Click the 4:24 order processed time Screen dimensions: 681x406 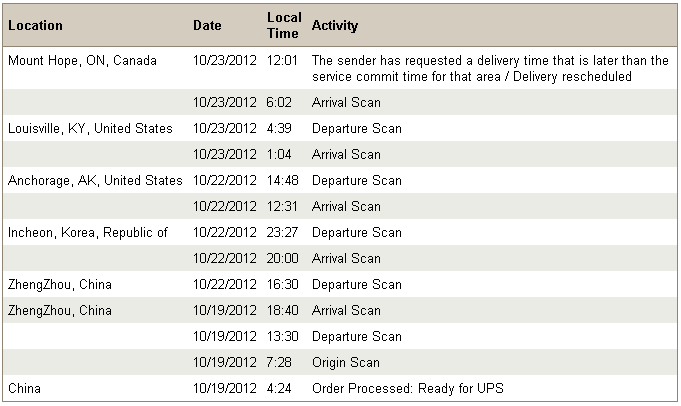pyautogui.click(x=279, y=389)
